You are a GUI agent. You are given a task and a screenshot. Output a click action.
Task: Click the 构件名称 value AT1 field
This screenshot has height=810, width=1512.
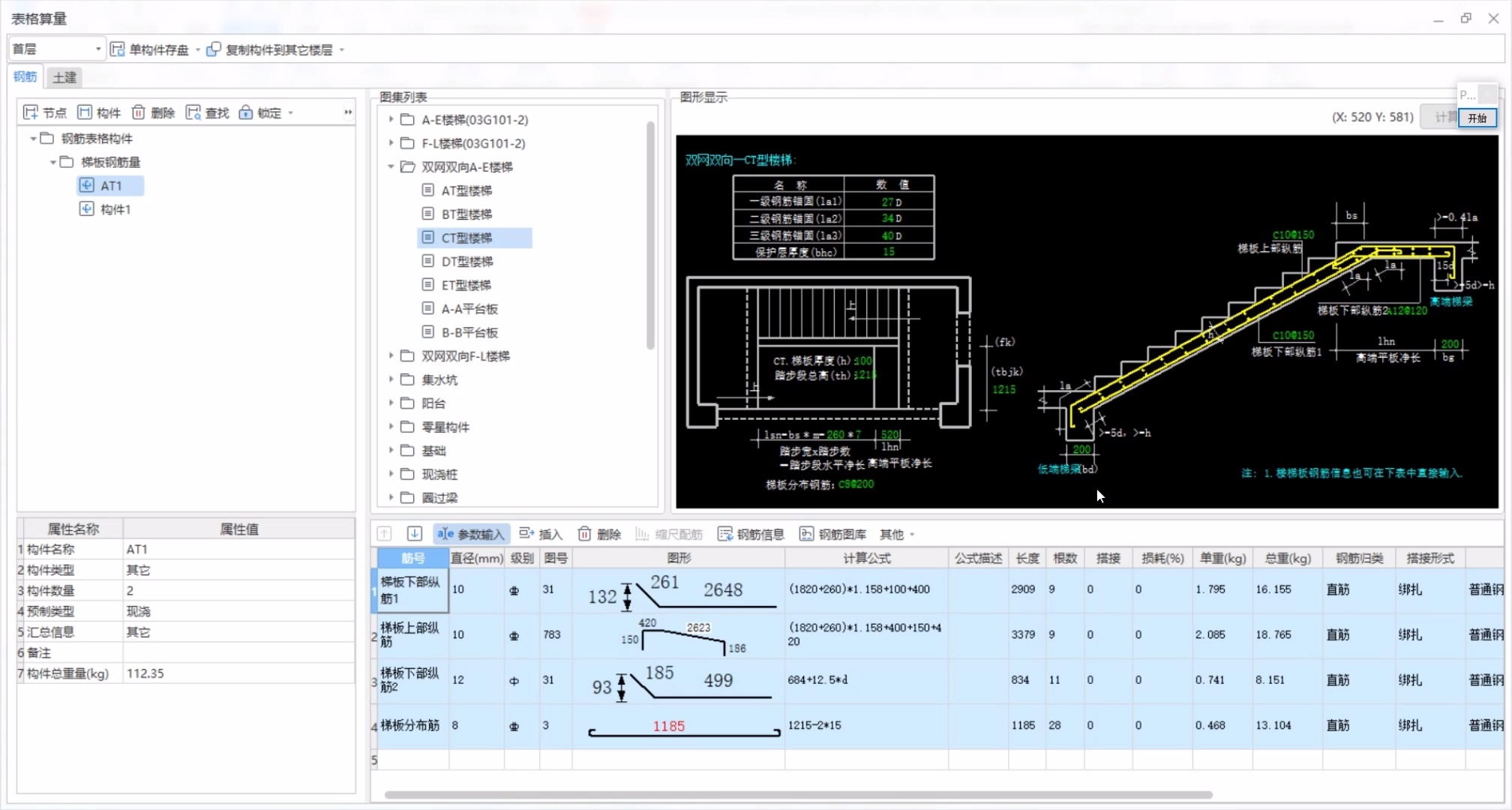point(238,550)
